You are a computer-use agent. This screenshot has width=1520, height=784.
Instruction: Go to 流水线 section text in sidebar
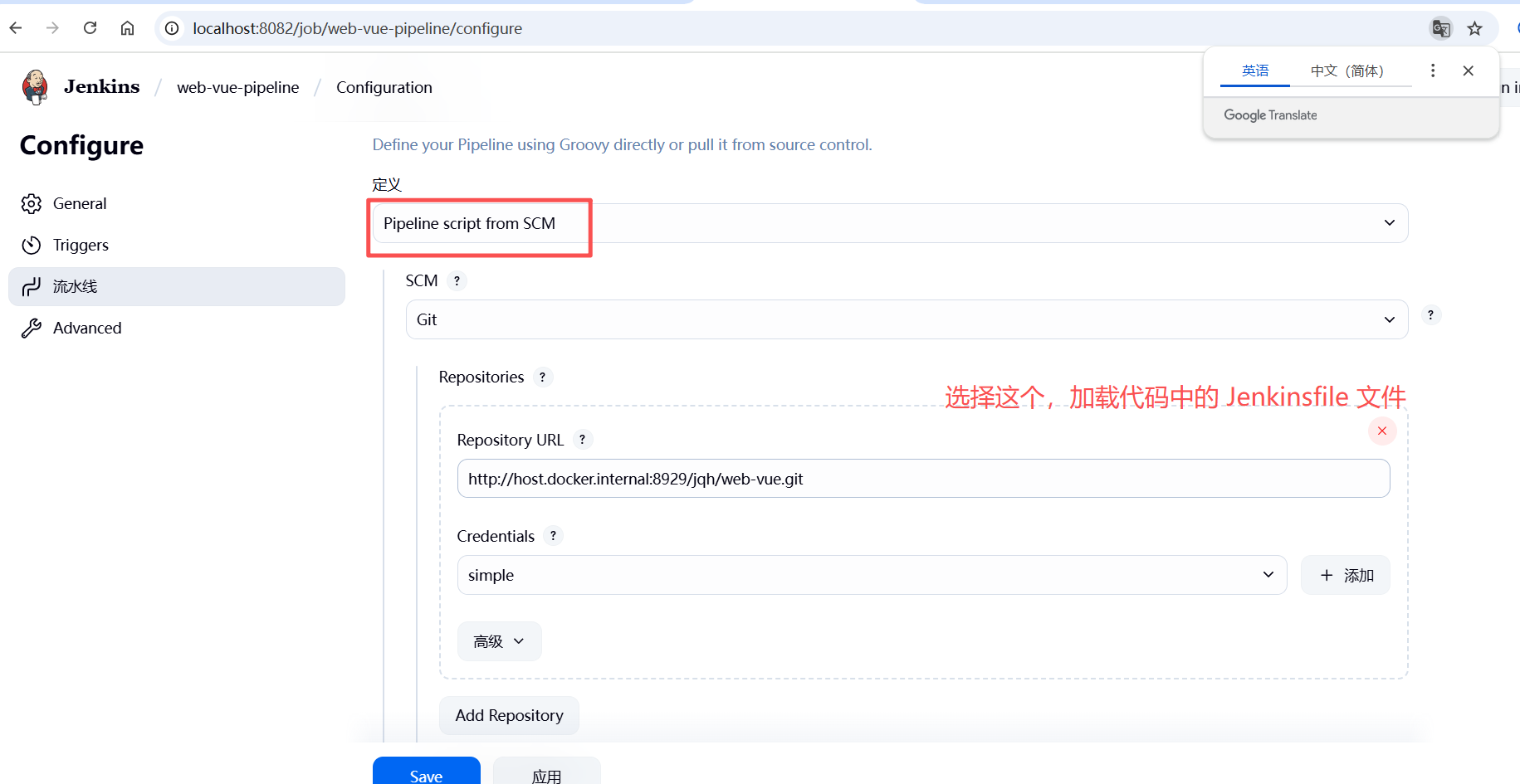76,287
